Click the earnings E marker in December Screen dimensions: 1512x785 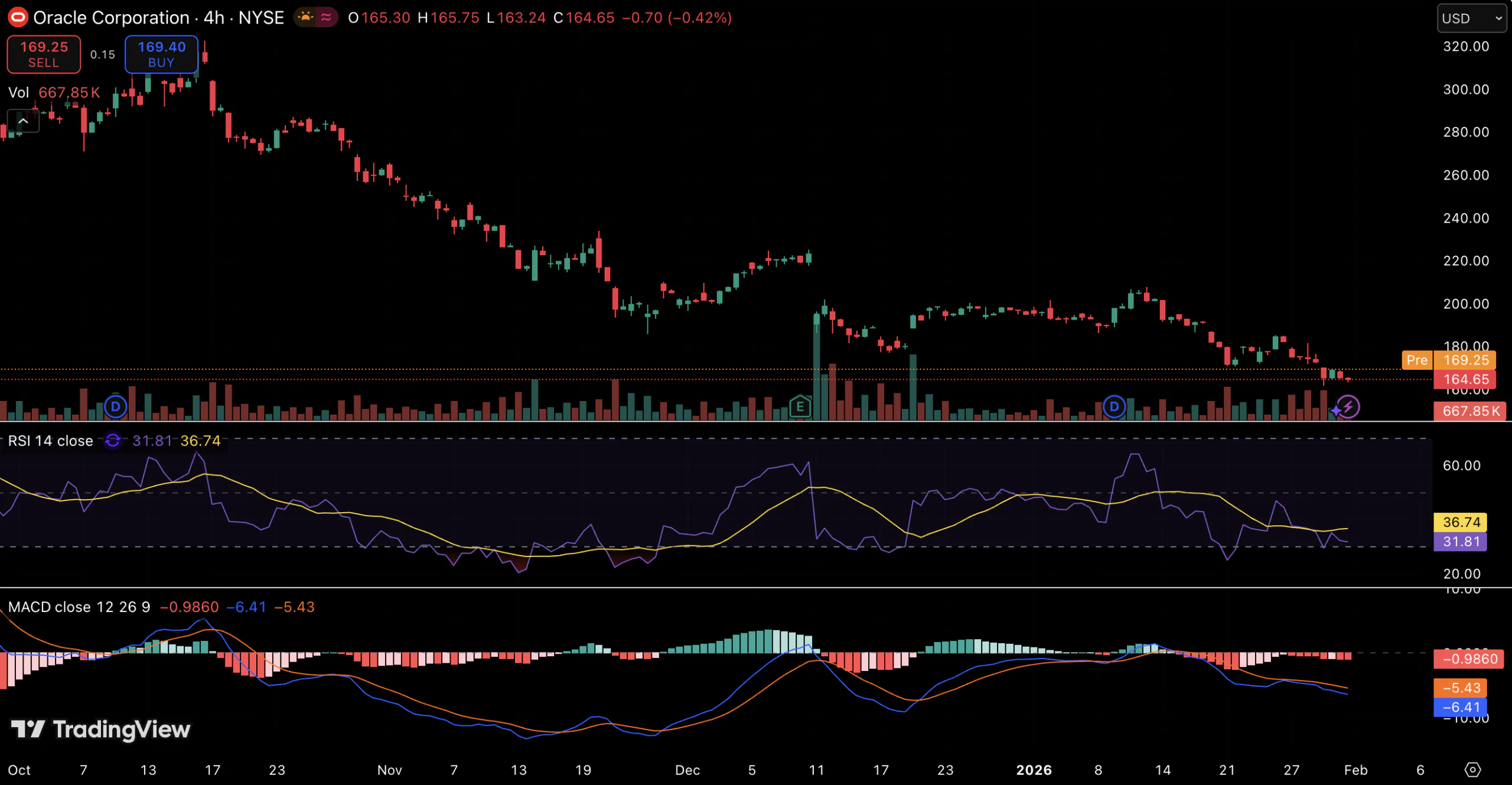pyautogui.click(x=800, y=406)
